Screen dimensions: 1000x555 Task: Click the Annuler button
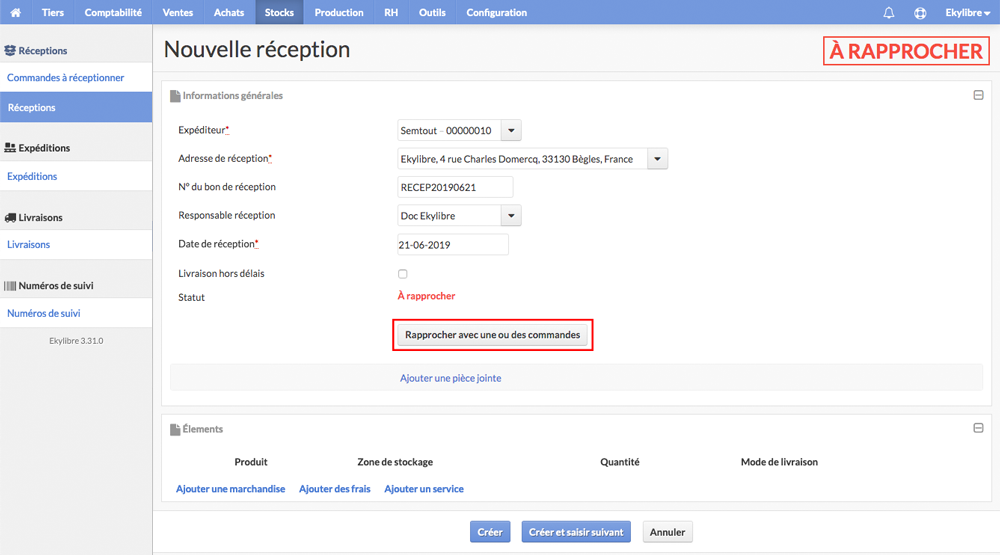[x=667, y=532]
